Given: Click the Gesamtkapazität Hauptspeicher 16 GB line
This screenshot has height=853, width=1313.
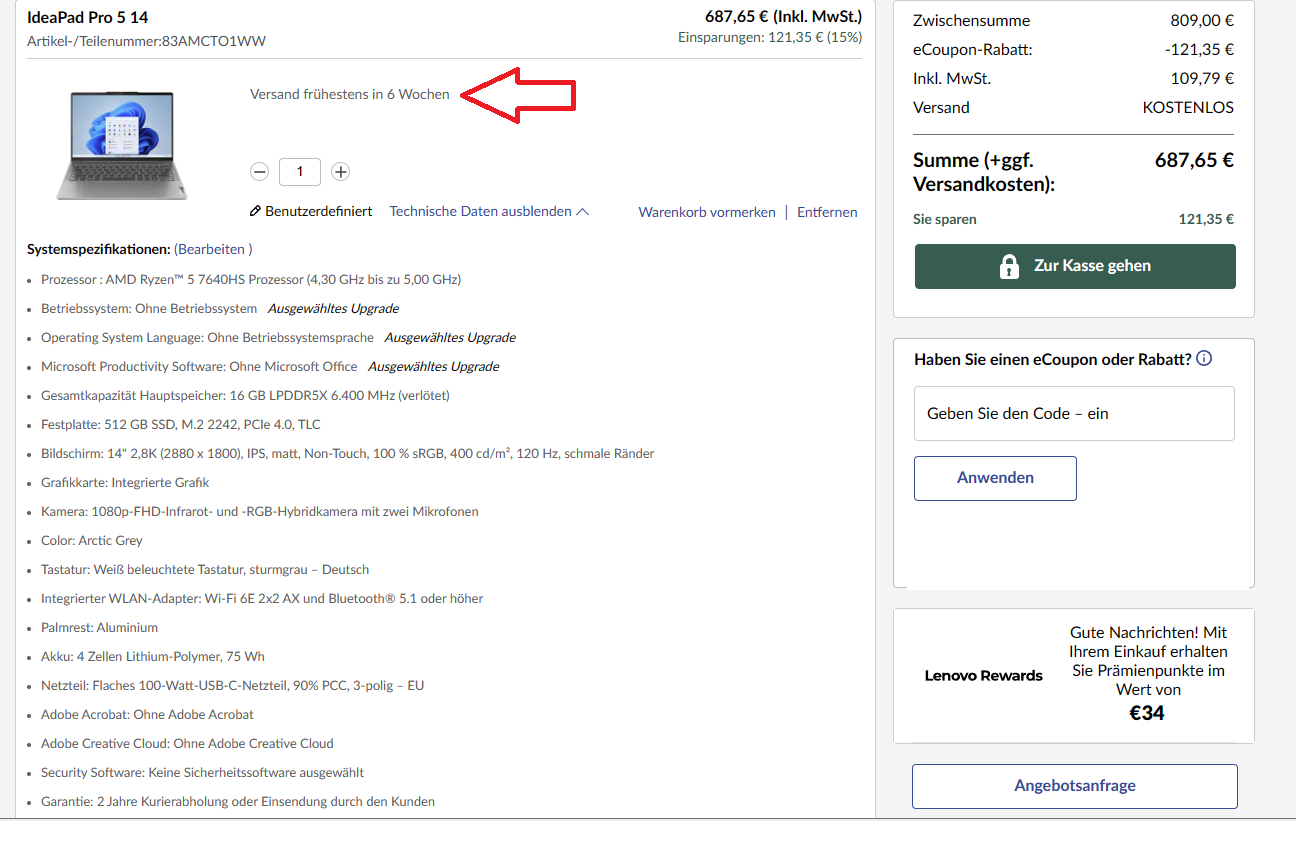Looking at the screenshot, I should tap(245, 396).
